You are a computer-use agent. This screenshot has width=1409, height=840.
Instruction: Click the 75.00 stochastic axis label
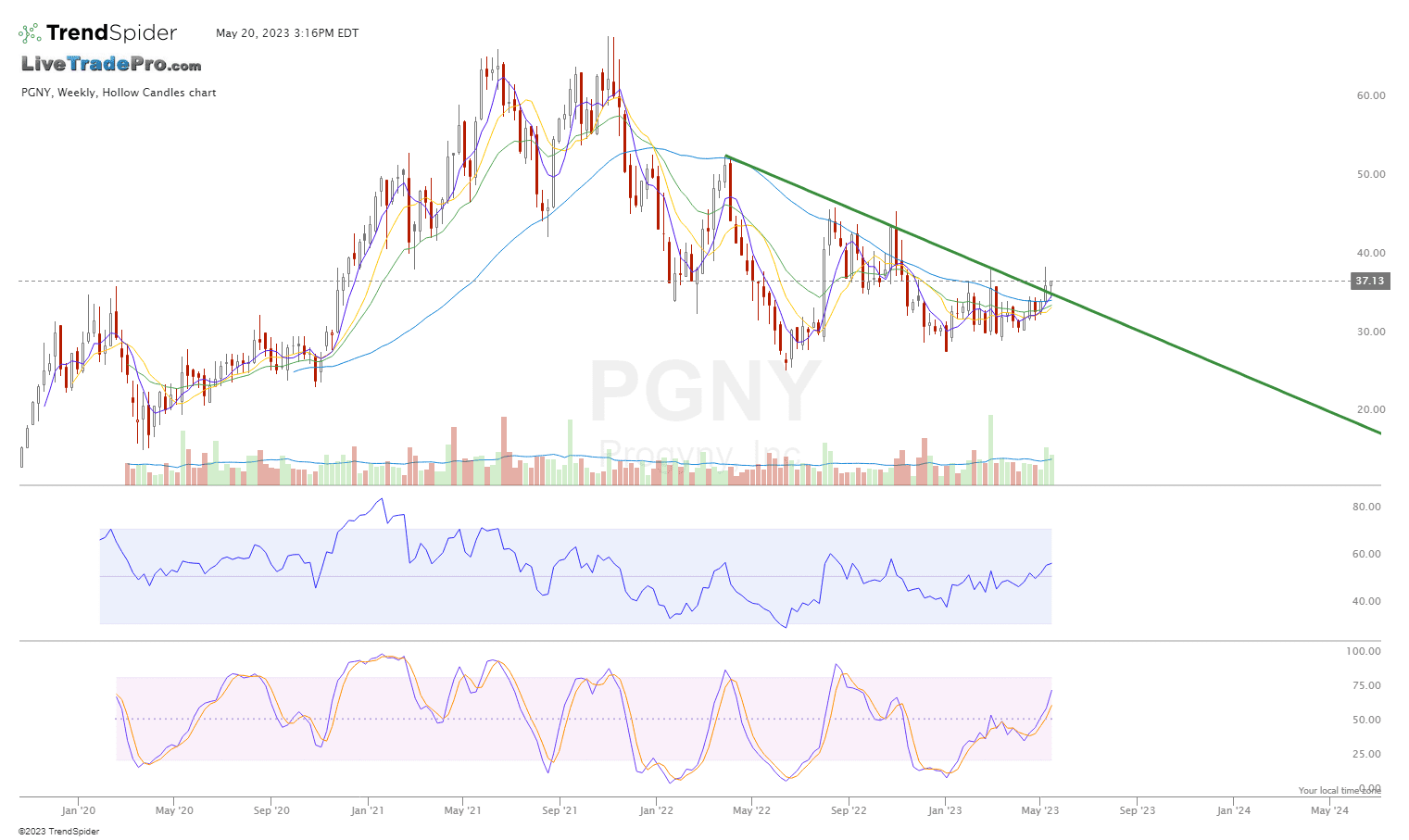pyautogui.click(x=1366, y=685)
